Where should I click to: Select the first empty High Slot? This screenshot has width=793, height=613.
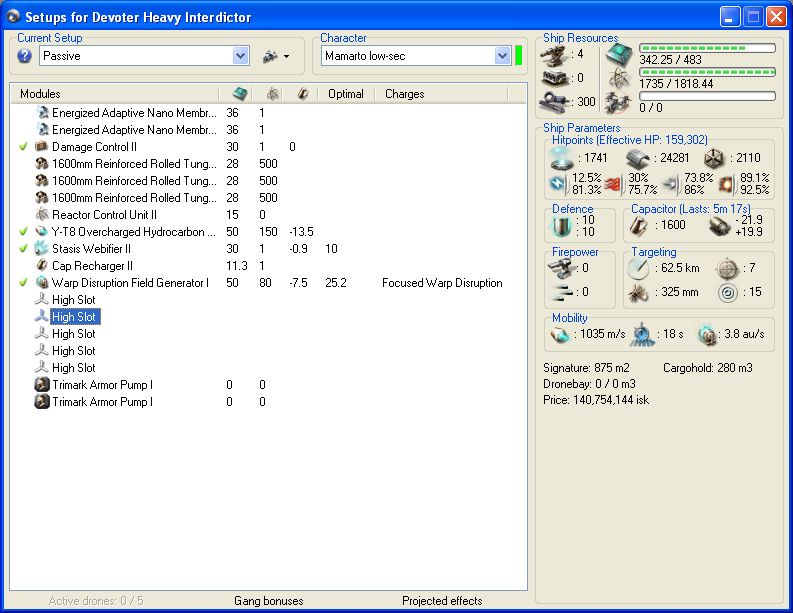[74, 300]
